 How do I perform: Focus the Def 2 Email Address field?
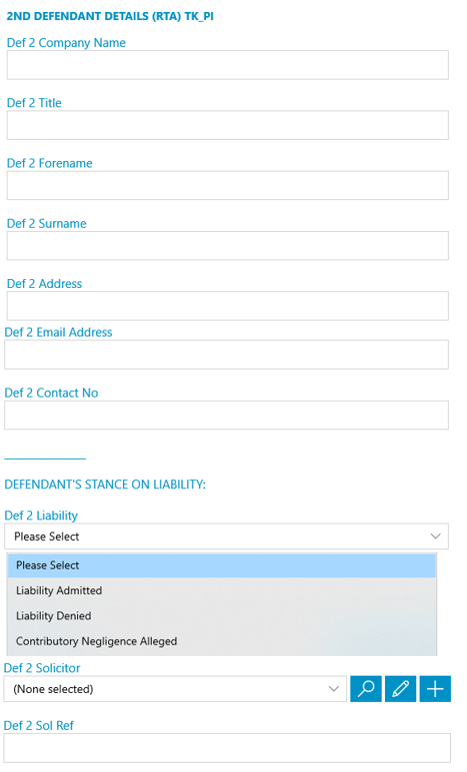(x=226, y=354)
